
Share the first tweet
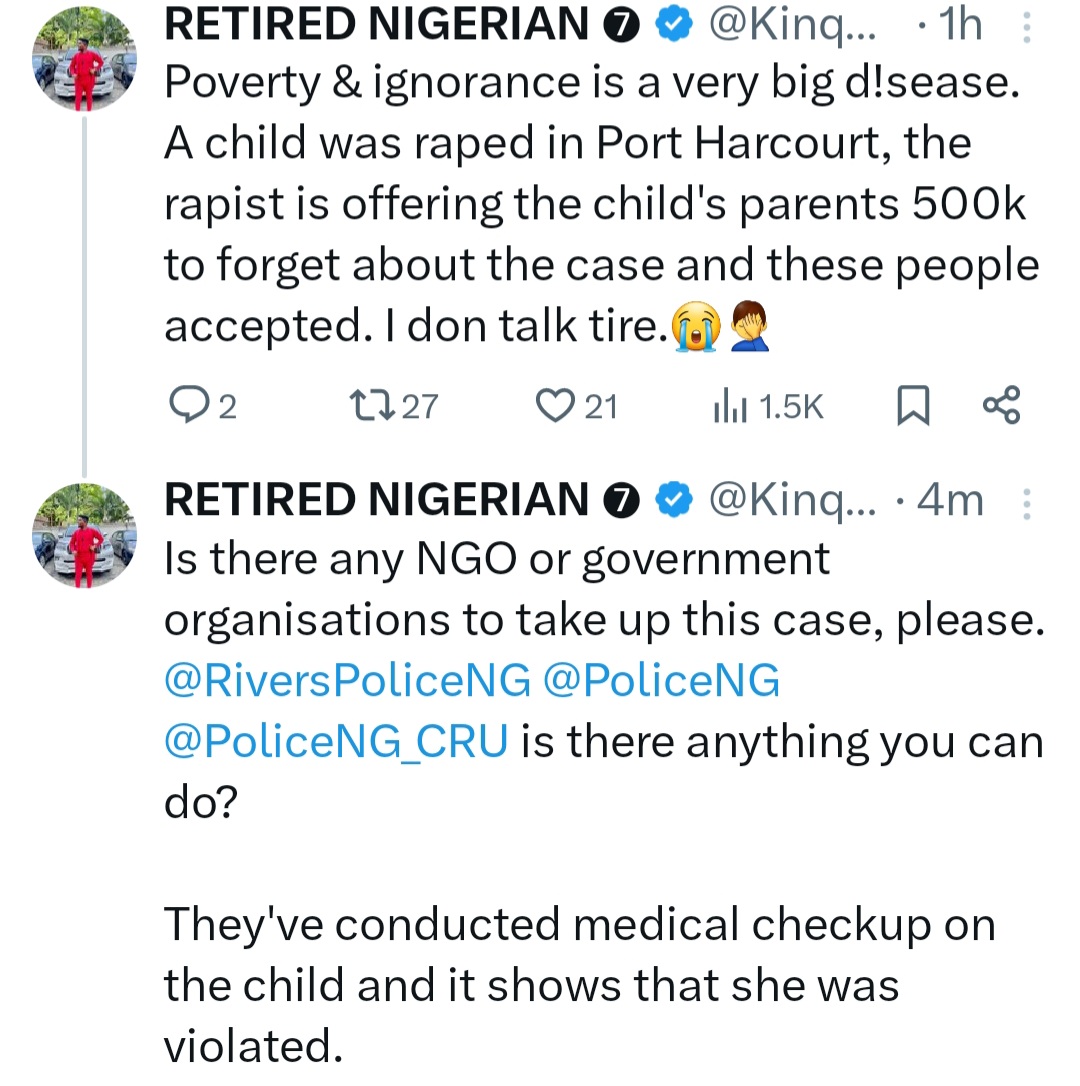click(x=1001, y=406)
